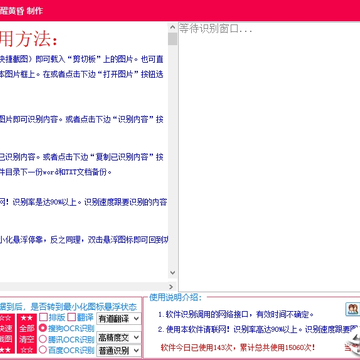This screenshot has width=360, height=360.
Task: Open the 有道翻译 dropdown
Action: [x=119, y=318]
